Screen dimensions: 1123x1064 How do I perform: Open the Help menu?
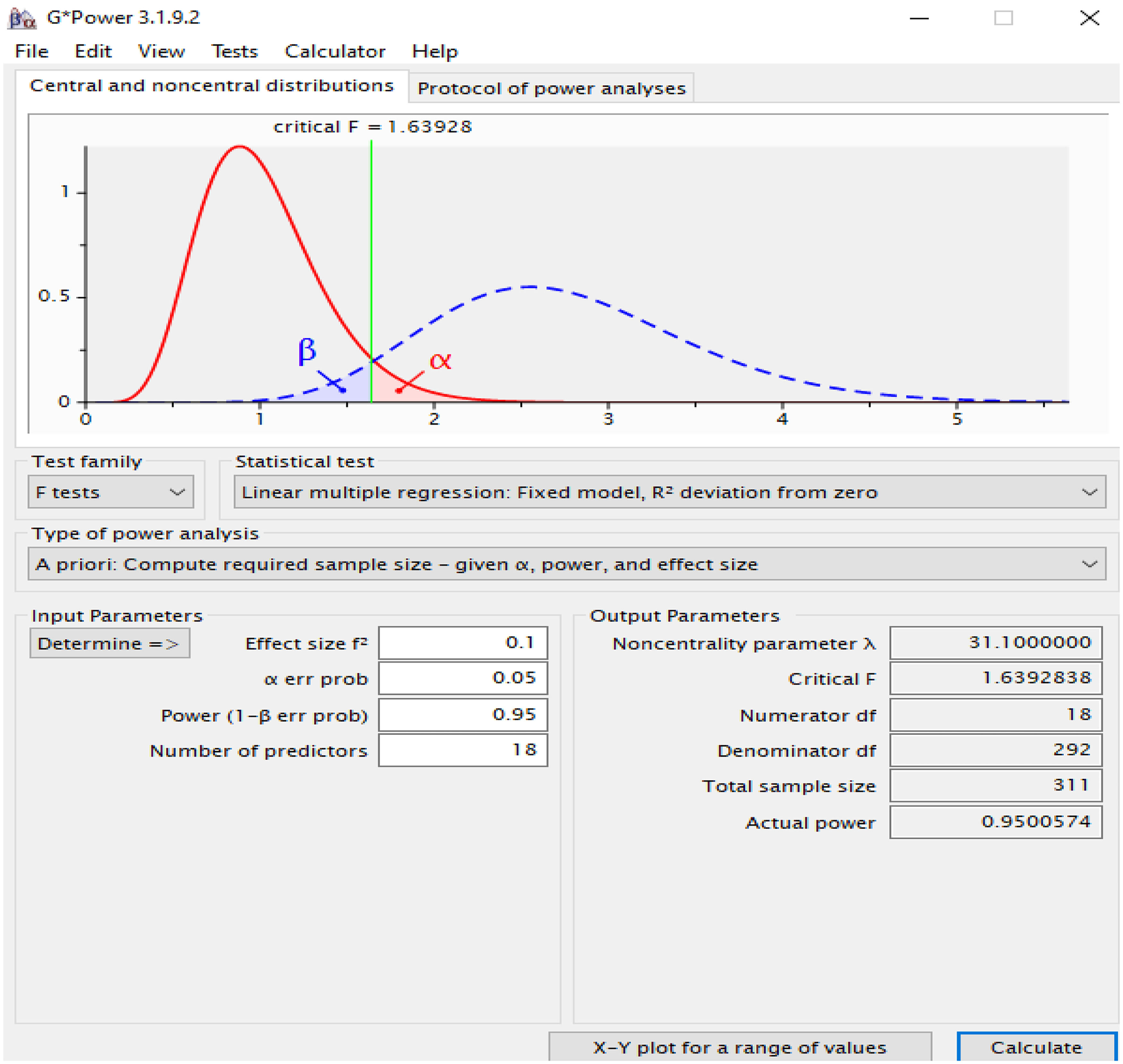434,52
